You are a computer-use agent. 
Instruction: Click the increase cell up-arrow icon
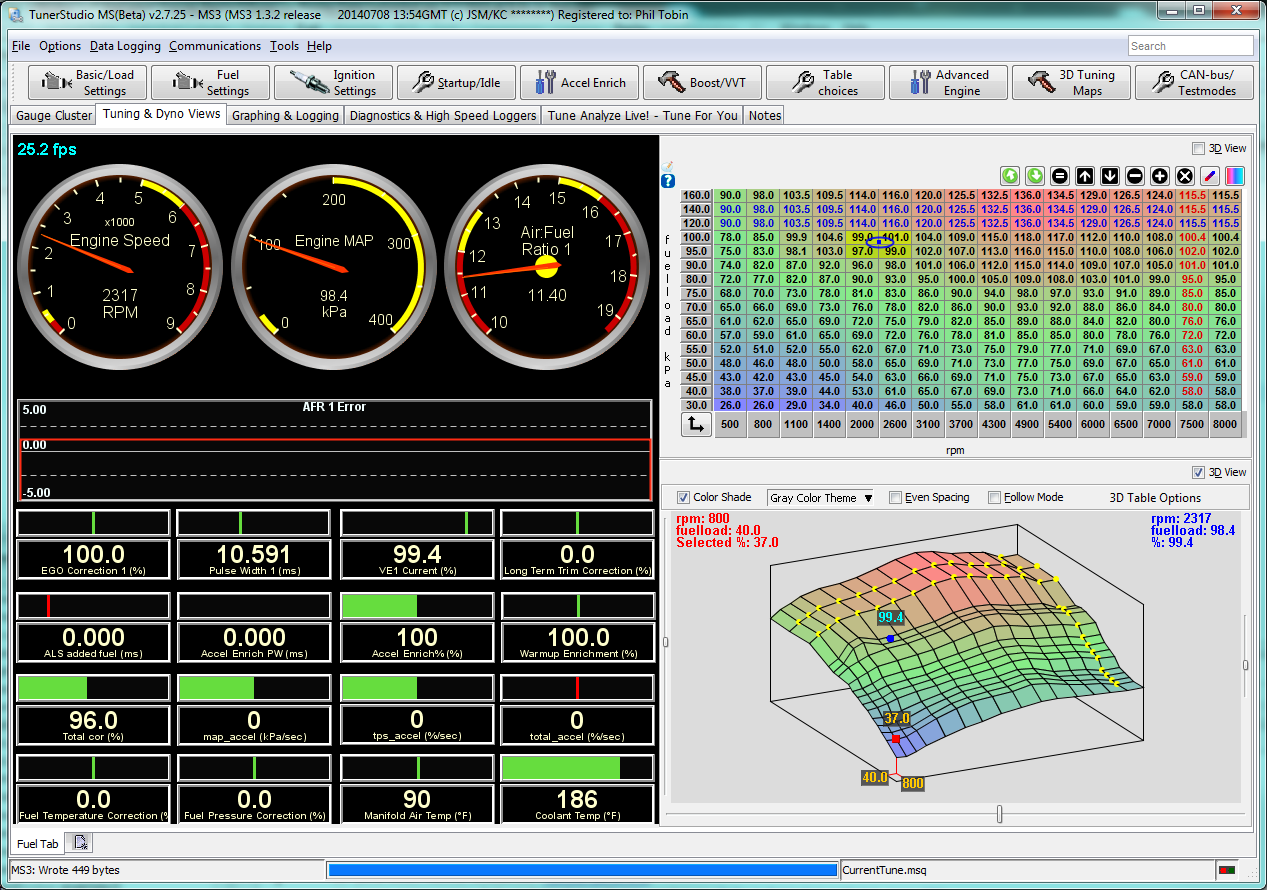(x=1085, y=175)
